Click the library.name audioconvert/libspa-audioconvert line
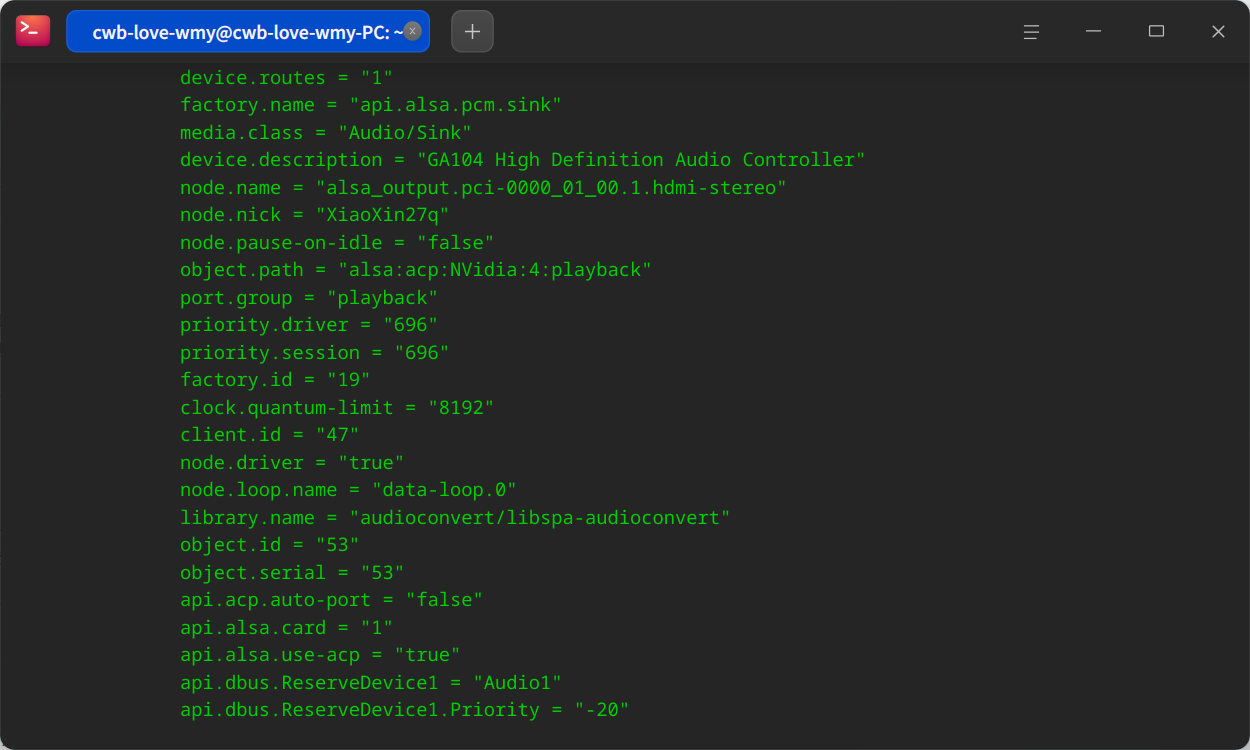The image size is (1250, 750). click(x=456, y=517)
